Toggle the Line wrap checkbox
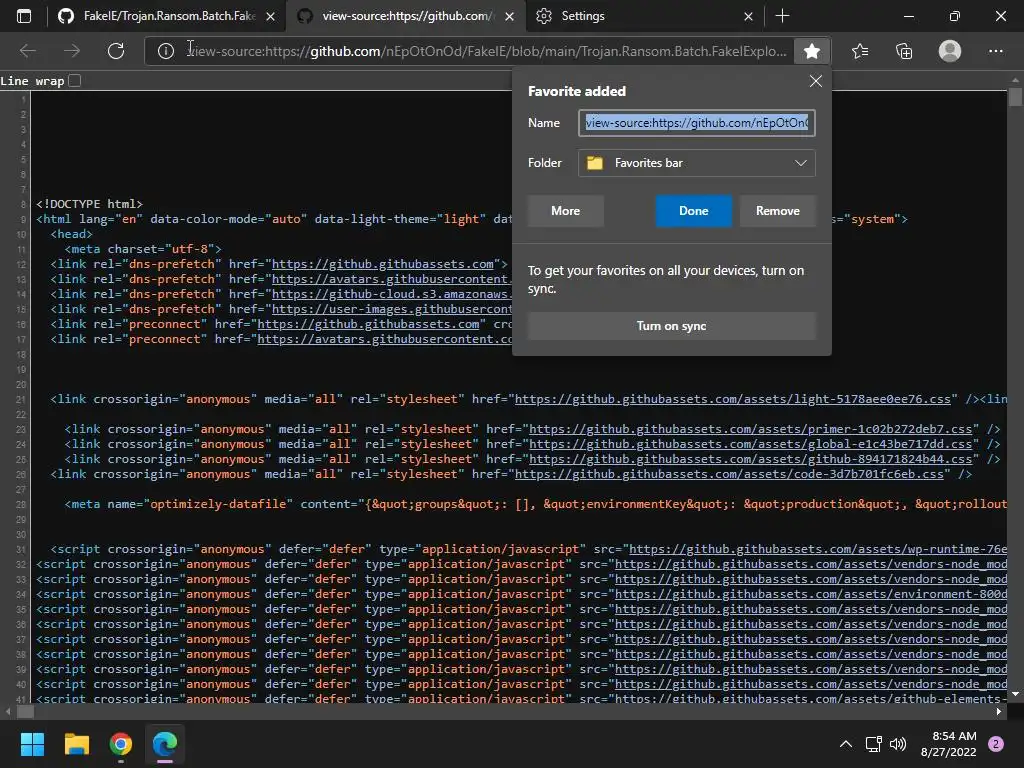1024x768 pixels. [74, 80]
